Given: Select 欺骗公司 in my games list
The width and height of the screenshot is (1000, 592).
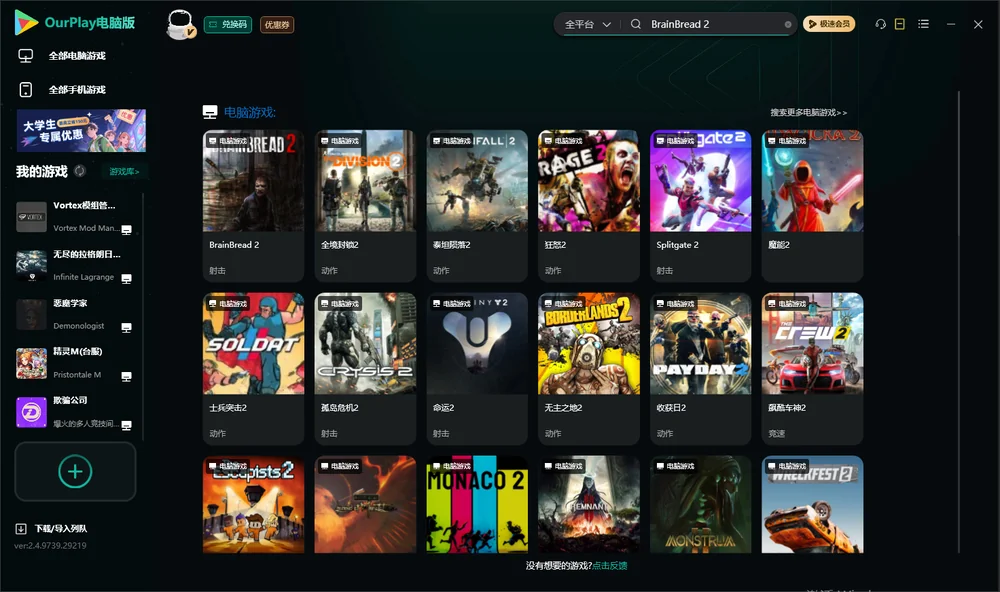Looking at the screenshot, I should 75,412.
